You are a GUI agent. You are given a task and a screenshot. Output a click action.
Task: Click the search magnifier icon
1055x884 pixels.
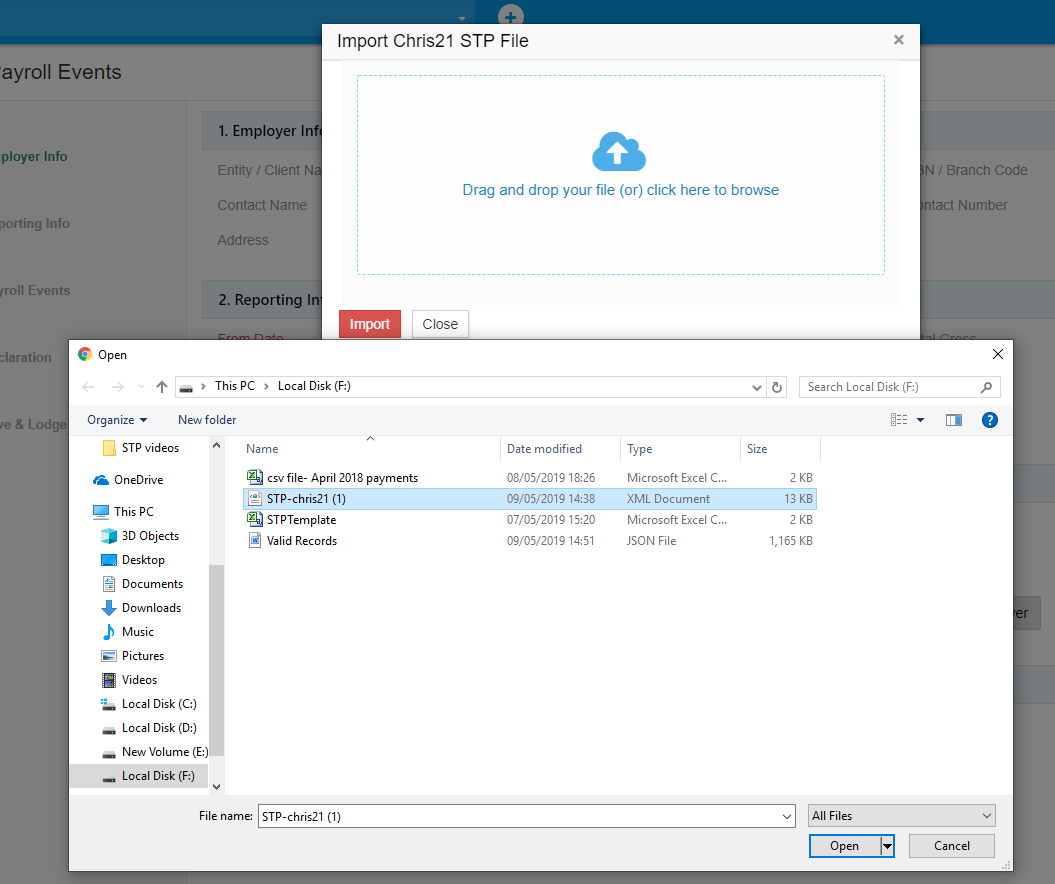click(986, 387)
